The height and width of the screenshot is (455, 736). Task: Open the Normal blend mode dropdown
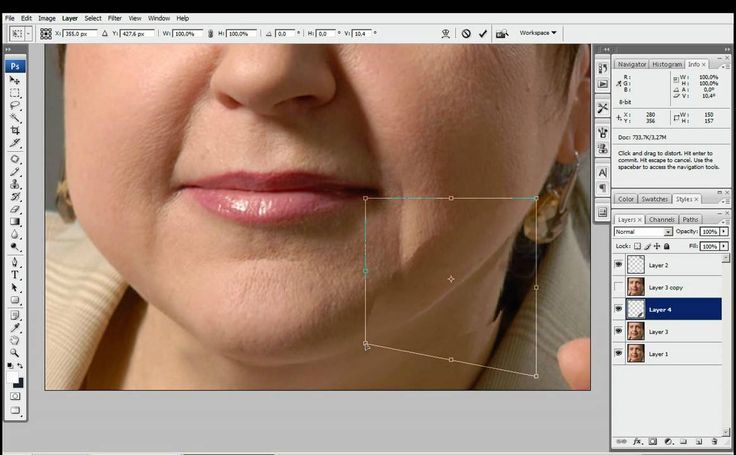tap(643, 232)
